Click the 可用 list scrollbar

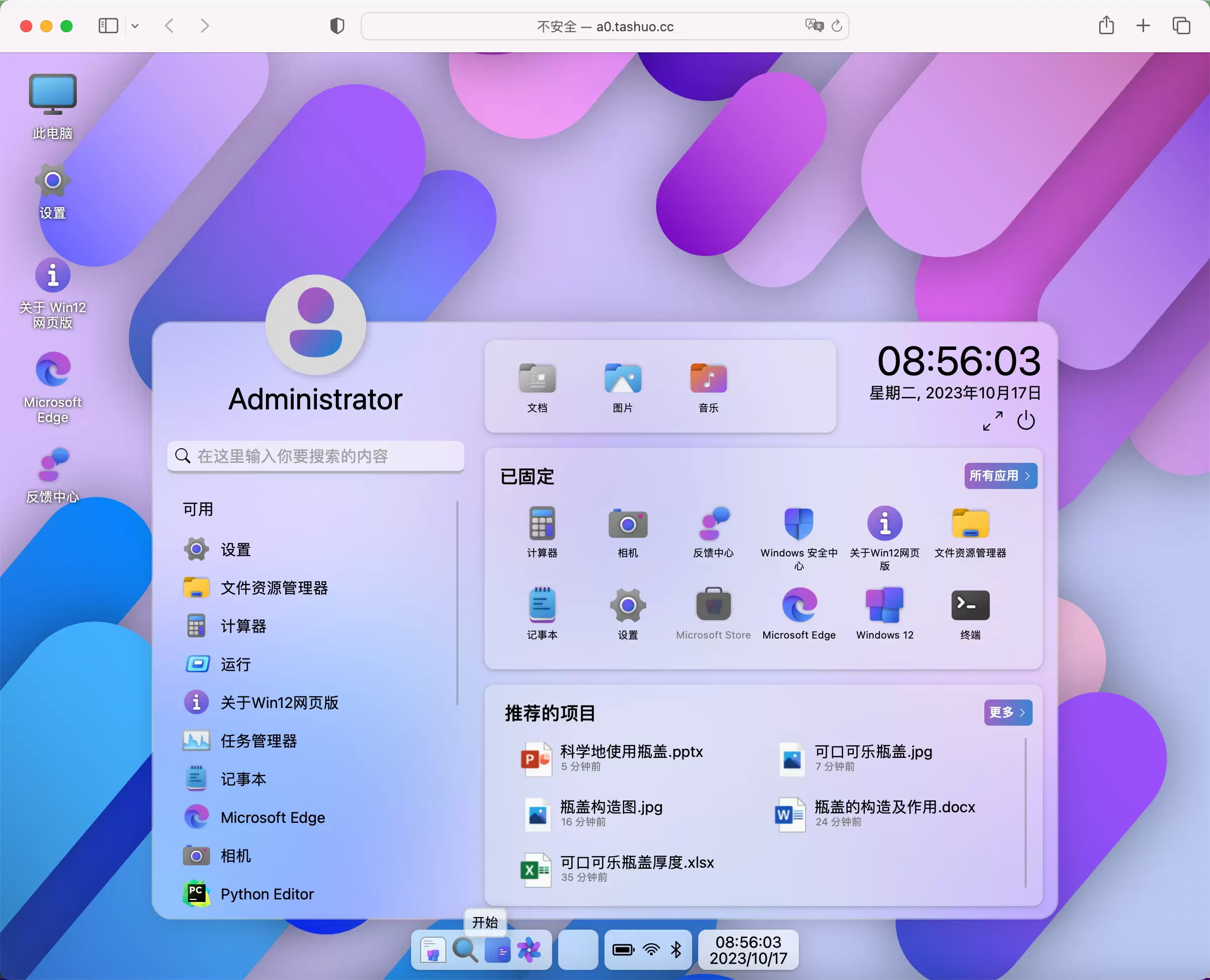457,602
